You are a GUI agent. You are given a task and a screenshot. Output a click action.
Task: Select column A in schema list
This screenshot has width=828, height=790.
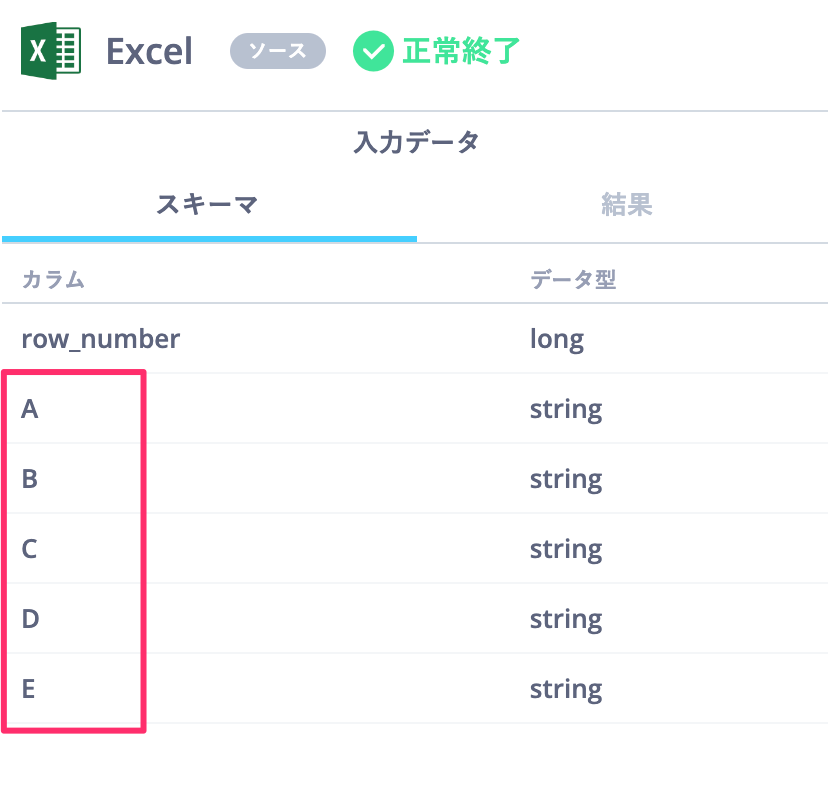click(414, 409)
